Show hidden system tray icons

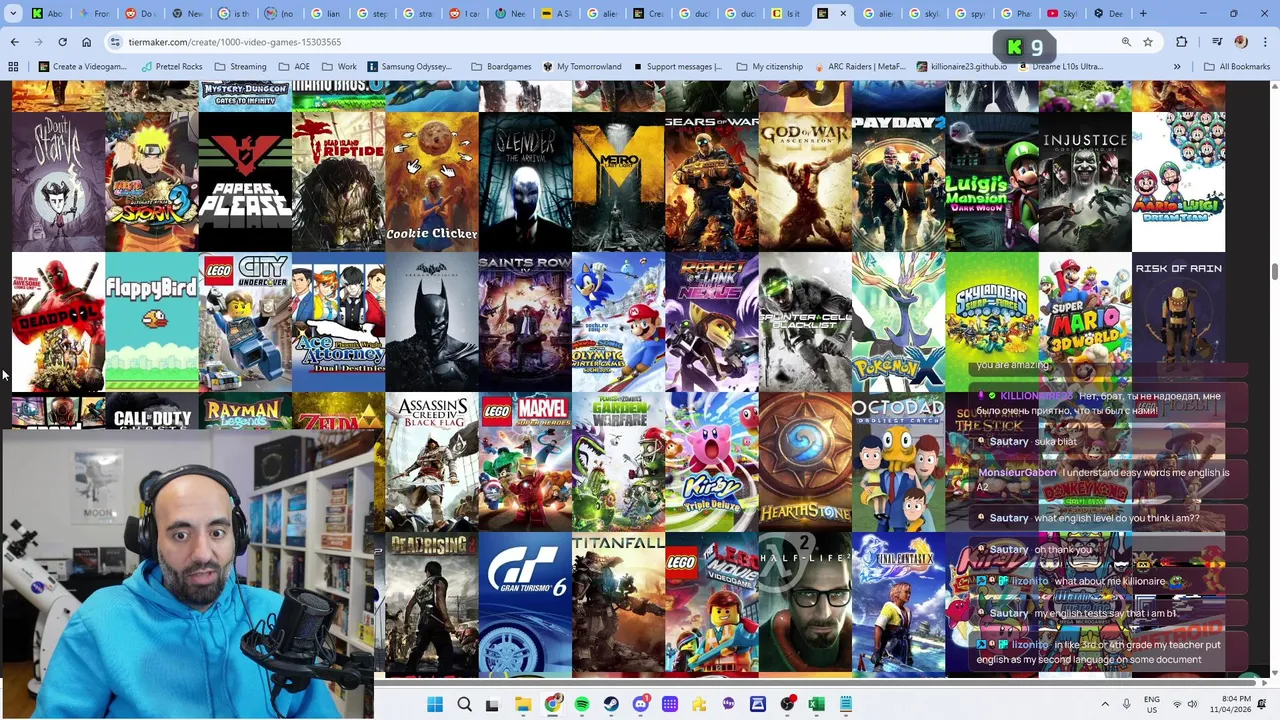[1105, 705]
